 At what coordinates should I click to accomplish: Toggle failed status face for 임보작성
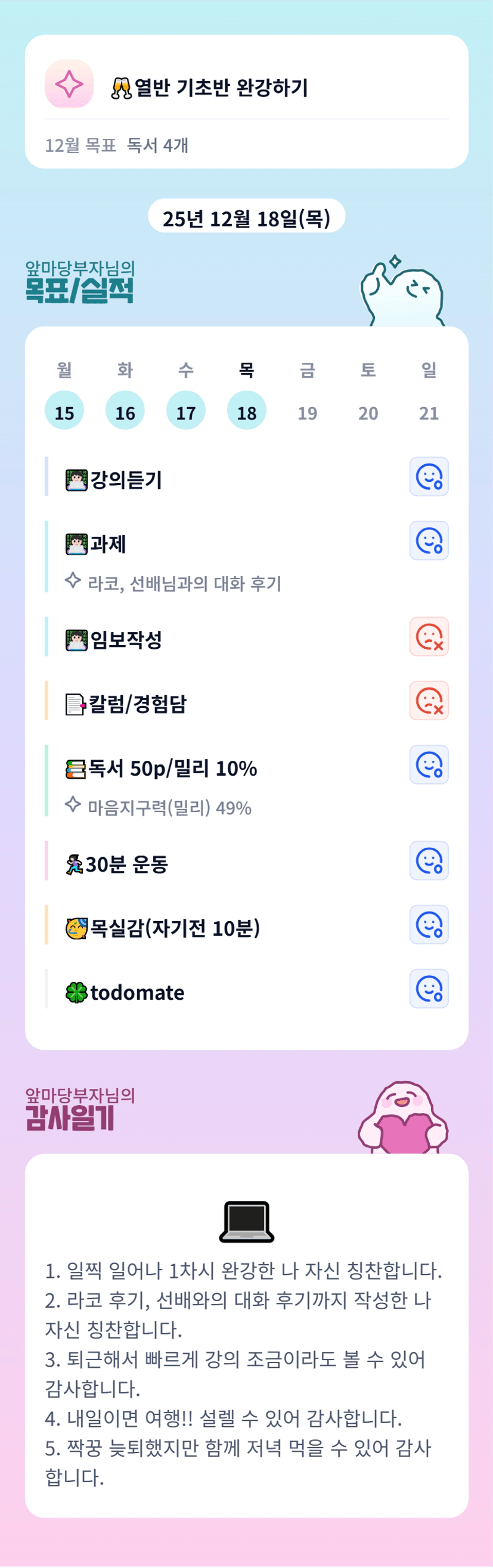[x=429, y=637]
